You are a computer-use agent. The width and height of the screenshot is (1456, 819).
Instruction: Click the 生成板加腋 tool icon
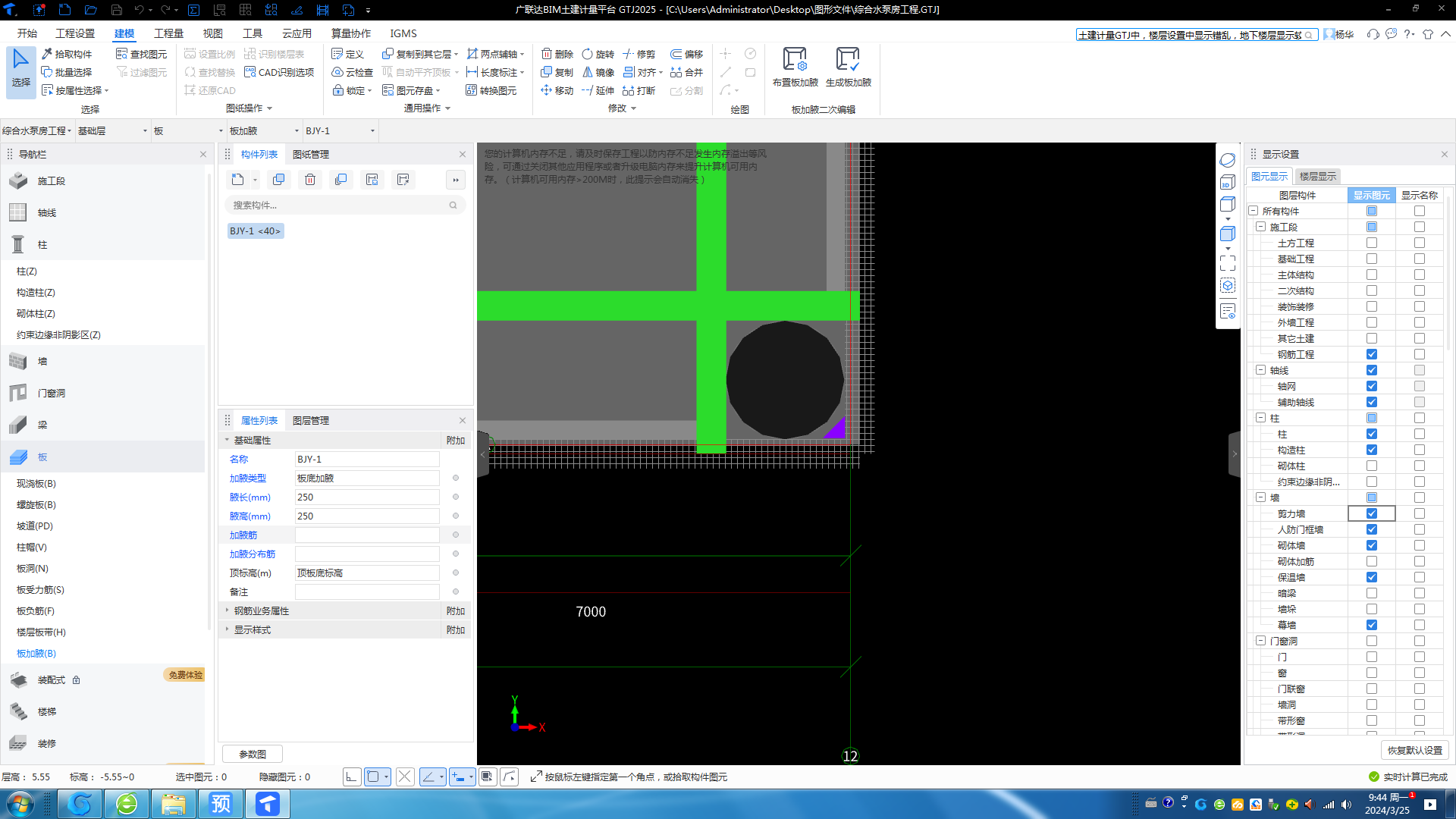coord(847,60)
